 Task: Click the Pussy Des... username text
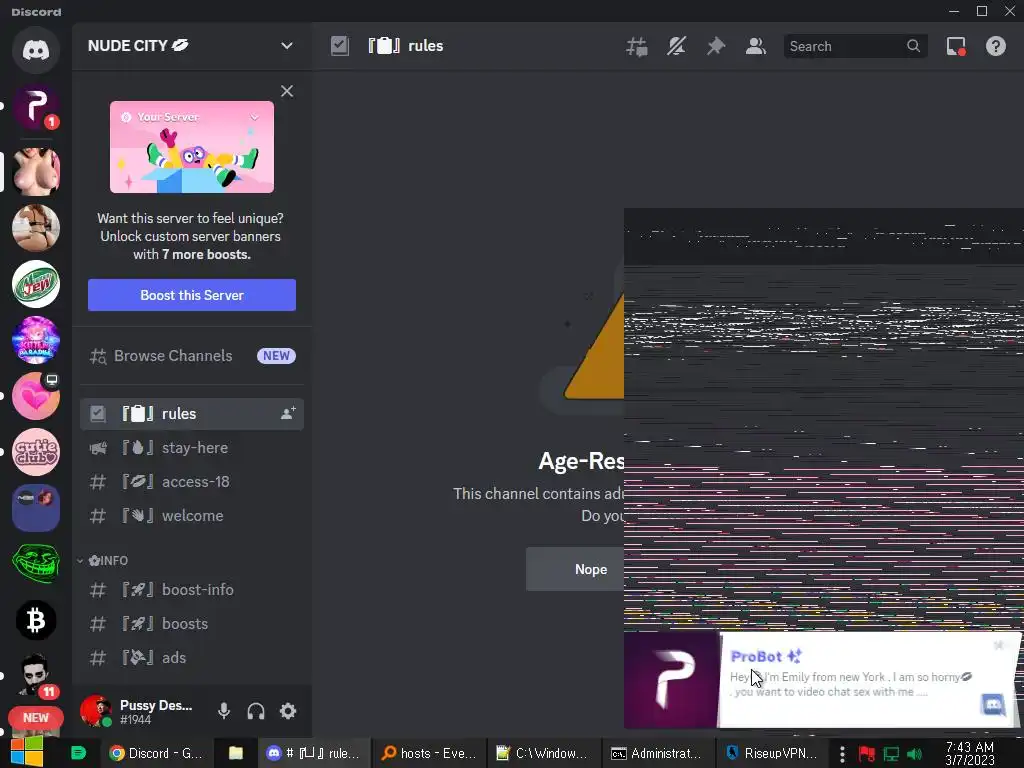coord(156,705)
